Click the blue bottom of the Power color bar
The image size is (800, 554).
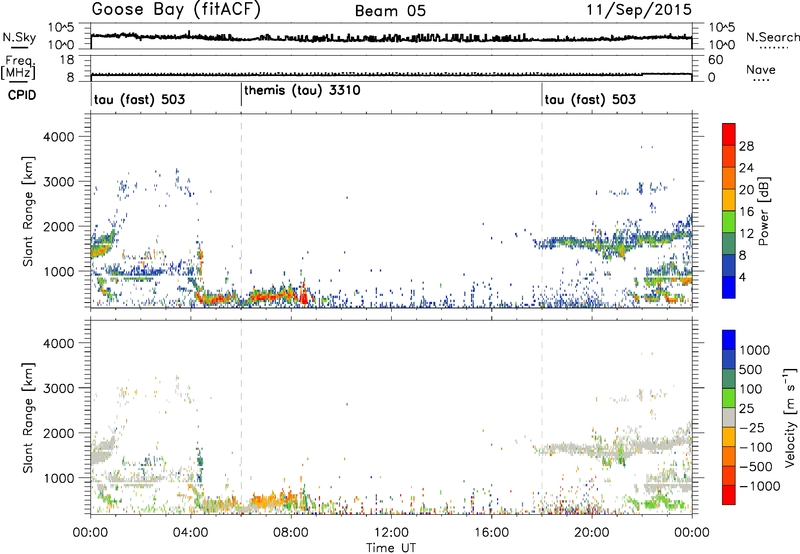729,288
